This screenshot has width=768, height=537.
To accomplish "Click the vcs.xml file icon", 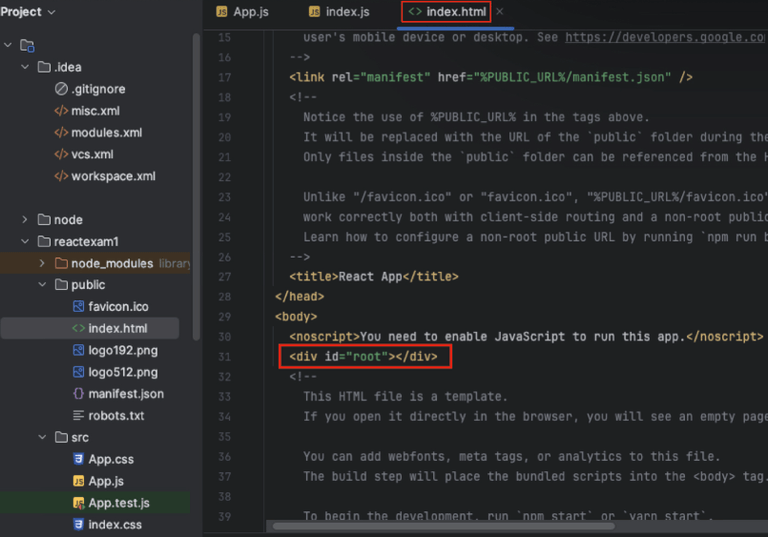I will (x=61, y=154).
